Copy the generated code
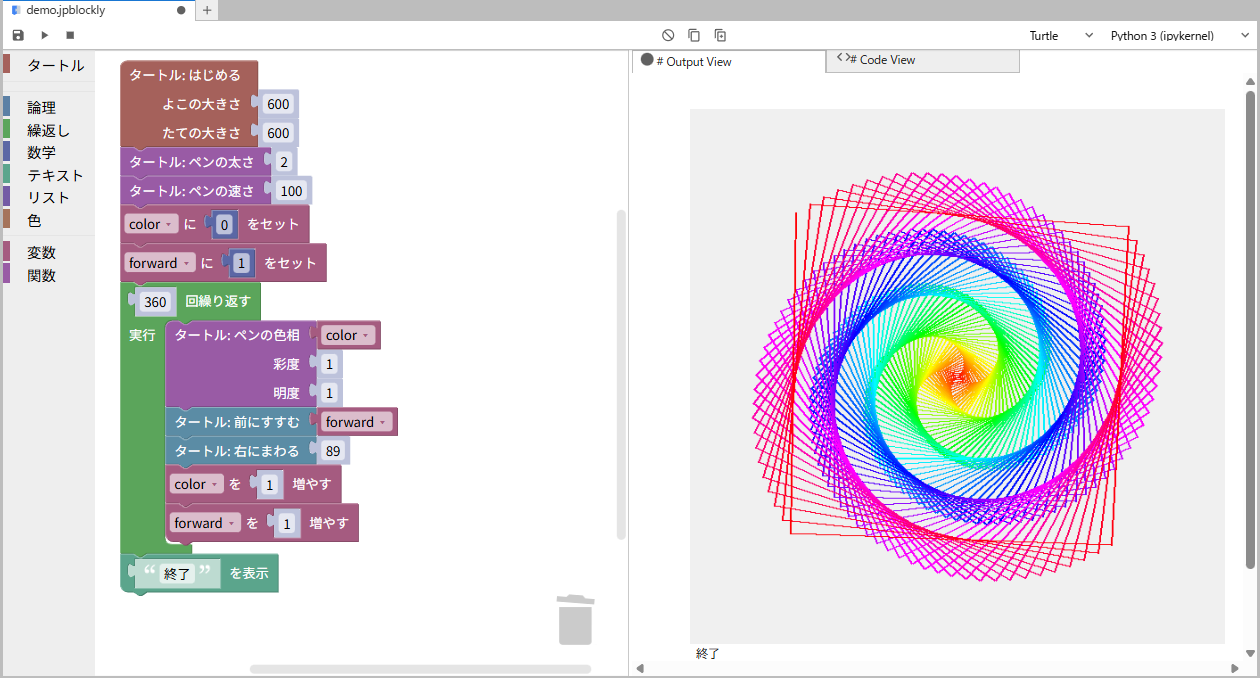 (694, 34)
